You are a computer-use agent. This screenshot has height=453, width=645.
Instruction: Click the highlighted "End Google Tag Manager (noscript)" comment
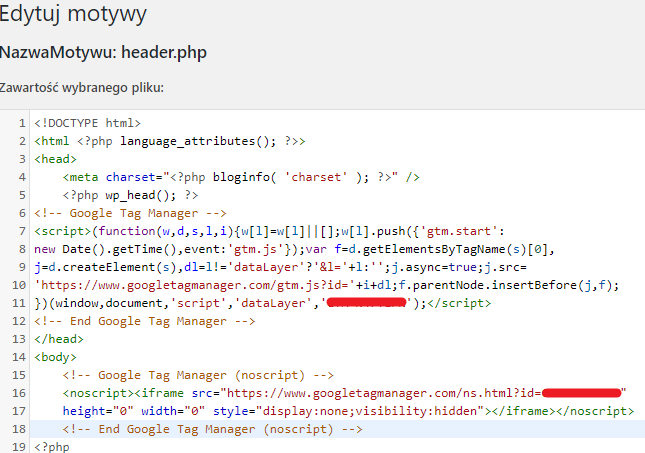click(210, 429)
